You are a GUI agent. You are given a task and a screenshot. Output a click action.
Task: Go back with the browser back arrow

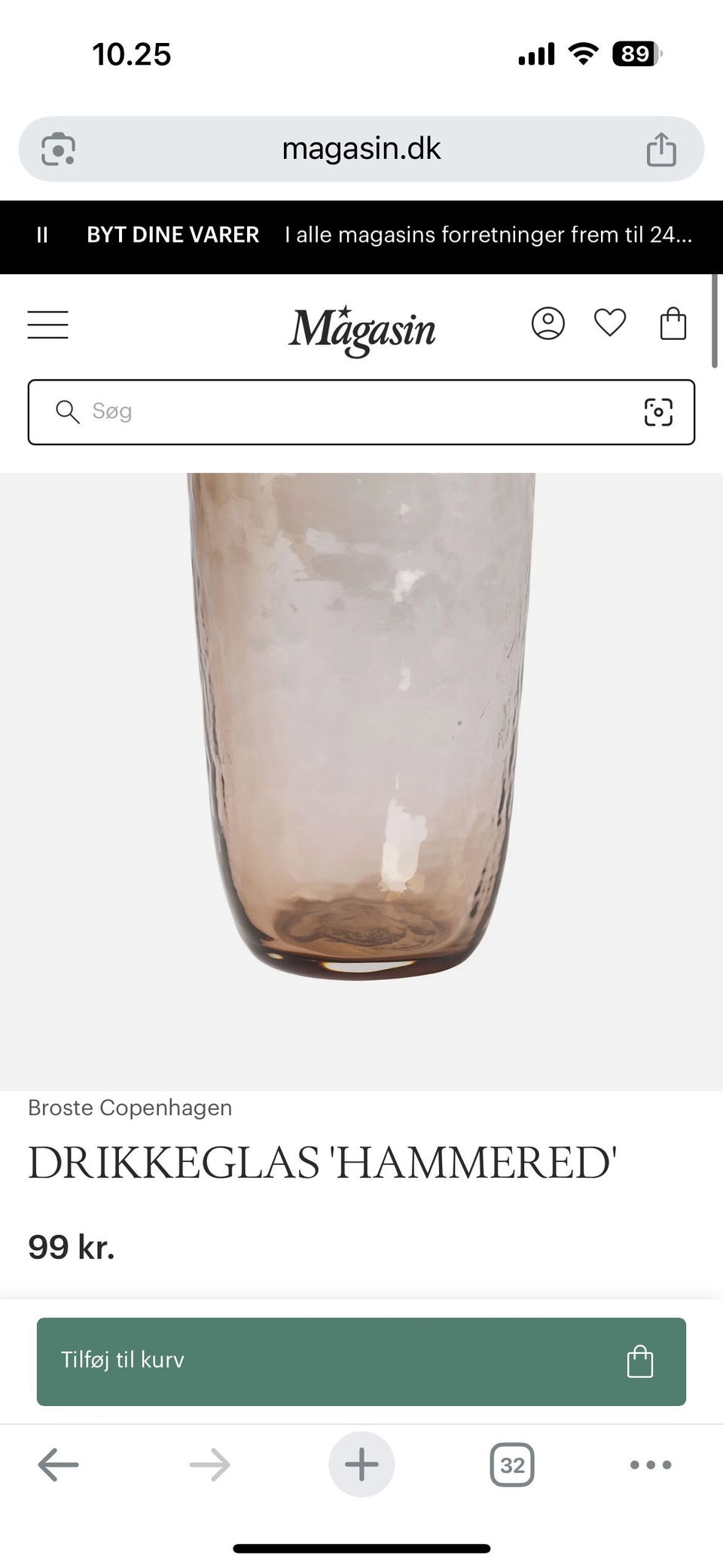pyautogui.click(x=59, y=1464)
